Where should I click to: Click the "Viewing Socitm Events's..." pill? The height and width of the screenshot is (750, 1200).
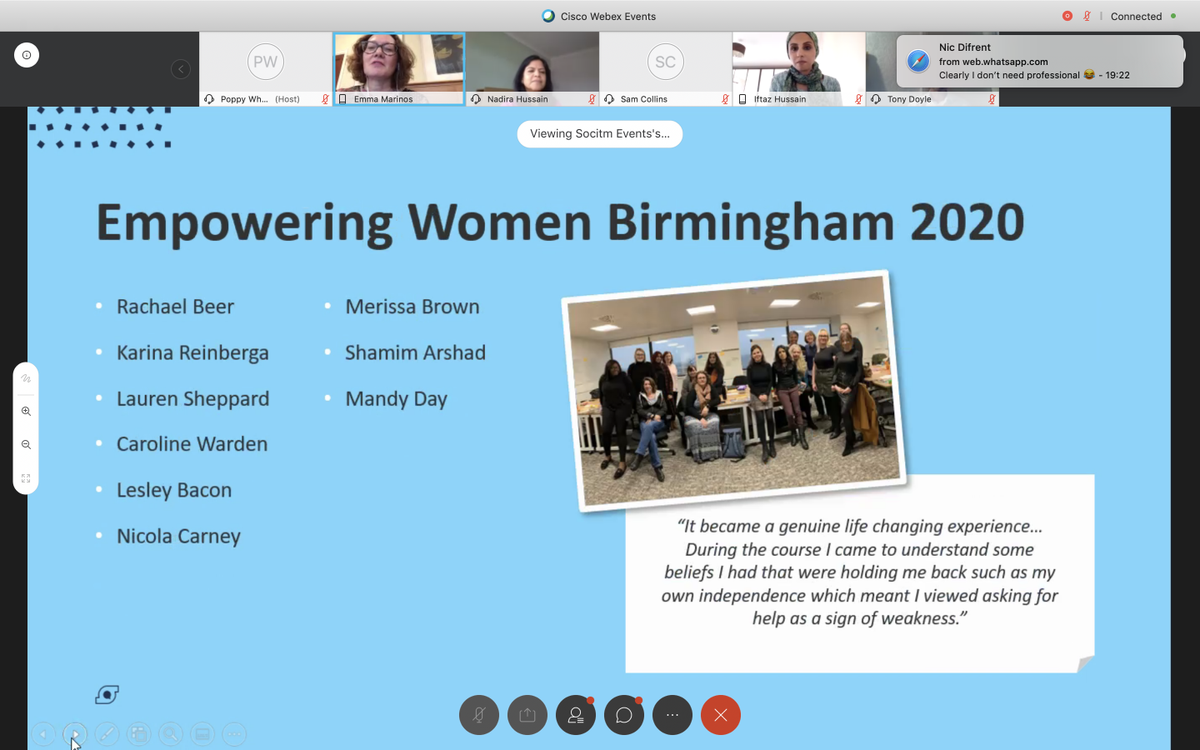[x=600, y=134]
